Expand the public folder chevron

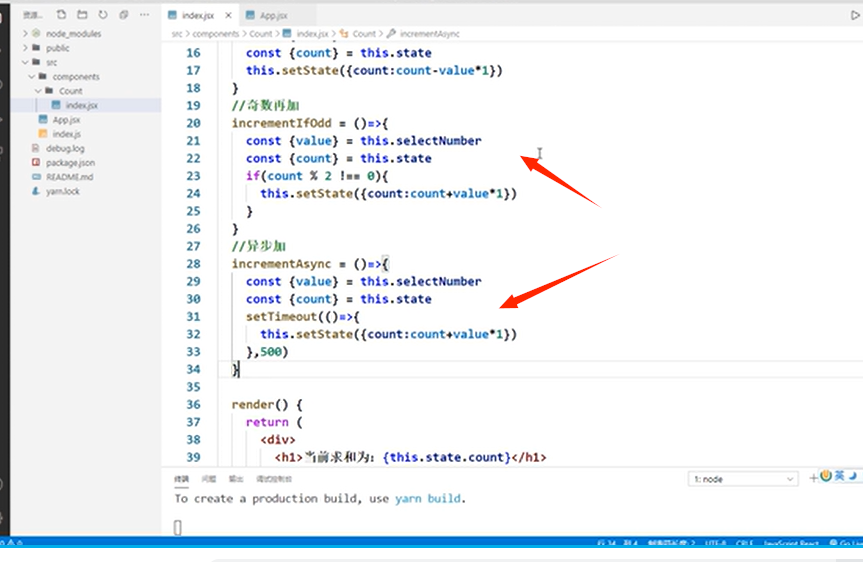pos(25,48)
